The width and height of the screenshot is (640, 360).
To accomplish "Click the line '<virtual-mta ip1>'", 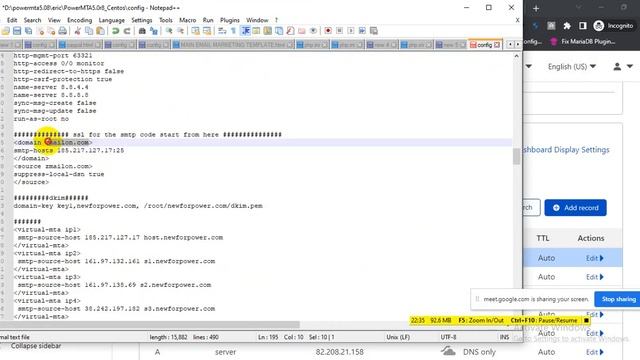I will click(x=47, y=230).
